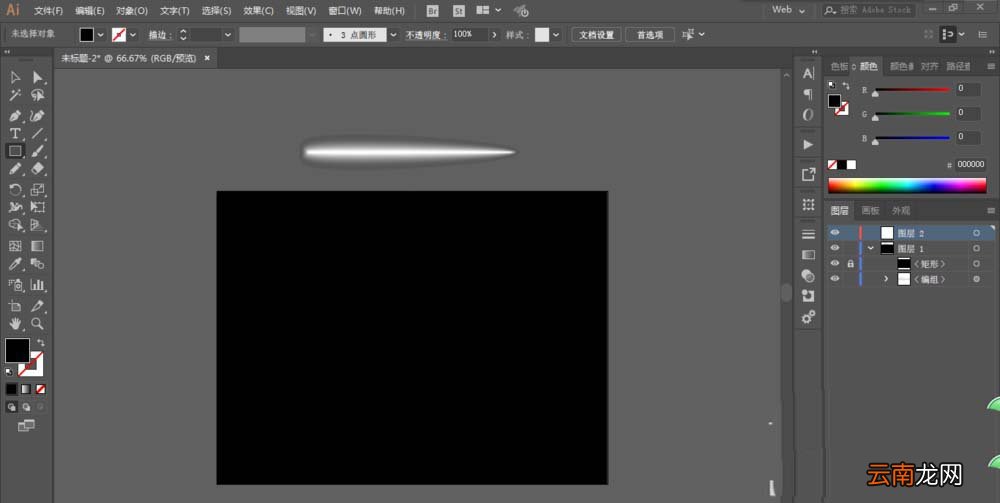The image size is (1000, 503).
Task: Click target circle of <编组>
Action: [x=976, y=279]
